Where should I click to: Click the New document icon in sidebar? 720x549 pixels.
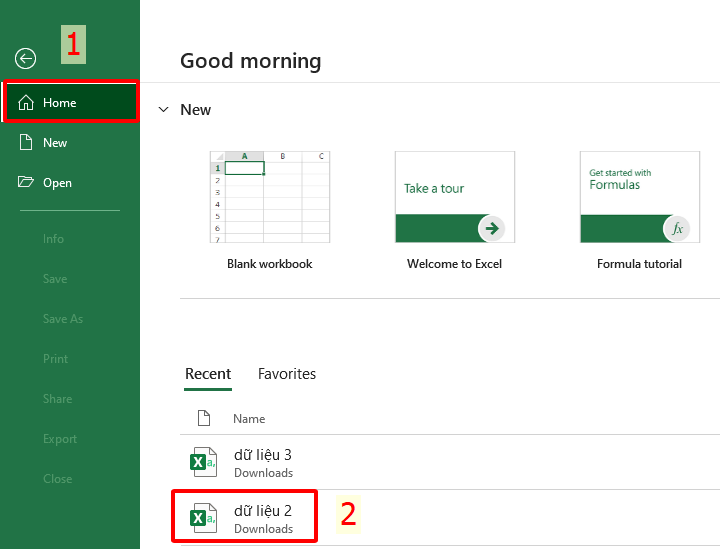26,142
